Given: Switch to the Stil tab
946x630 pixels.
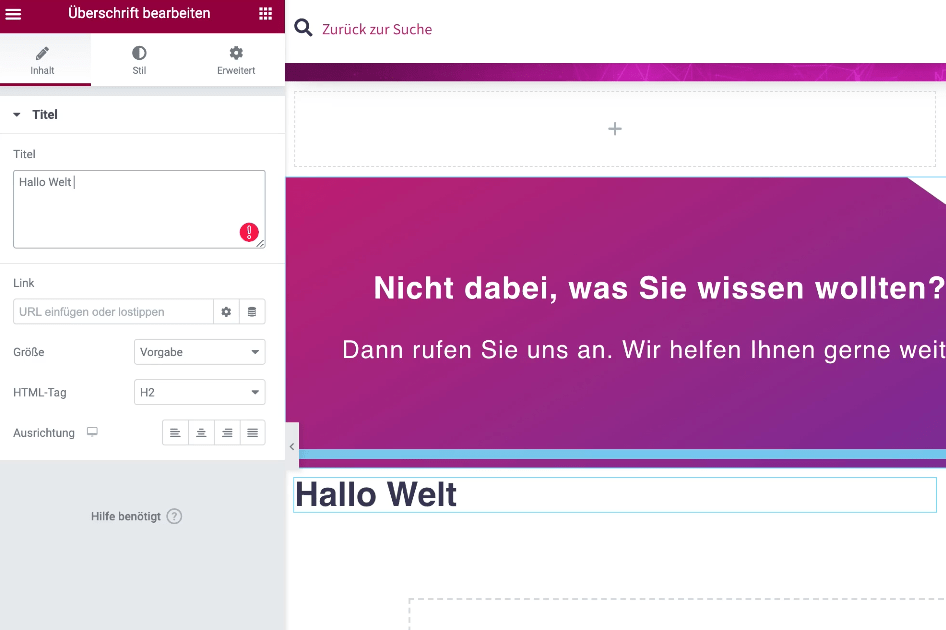Looking at the screenshot, I should (139, 60).
